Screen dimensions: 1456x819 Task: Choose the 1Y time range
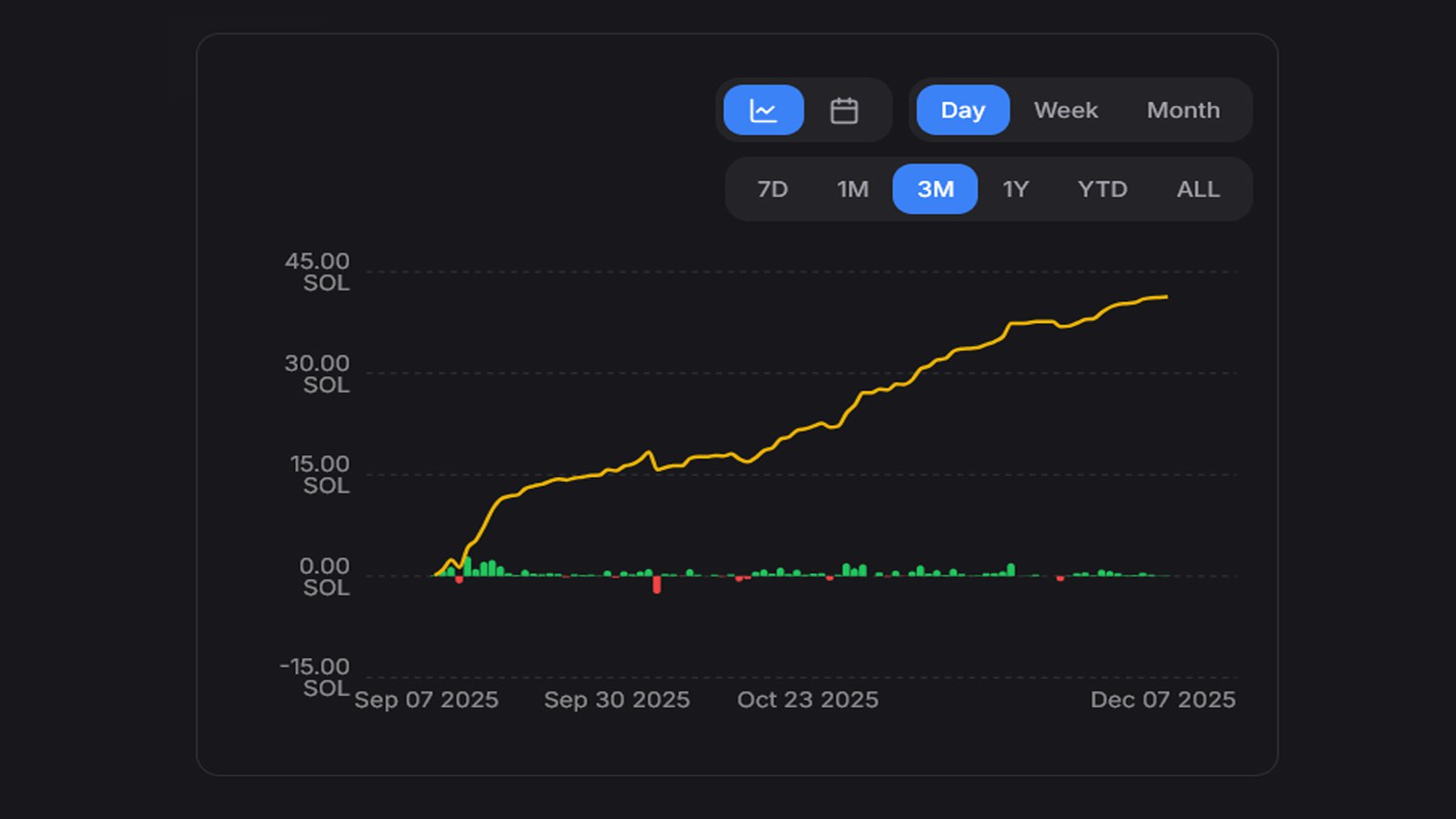1016,189
